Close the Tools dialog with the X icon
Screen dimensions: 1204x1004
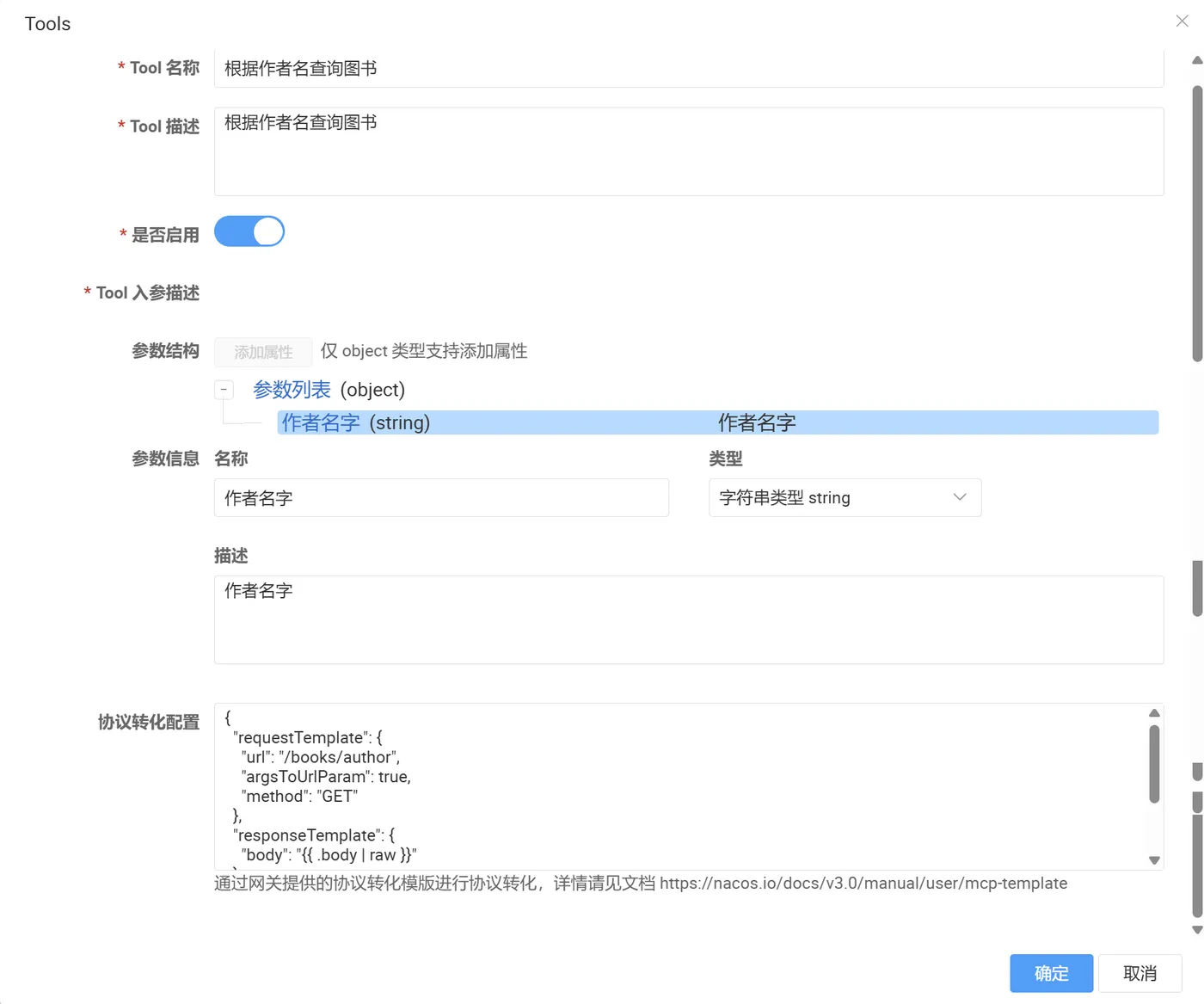pyautogui.click(x=1182, y=22)
